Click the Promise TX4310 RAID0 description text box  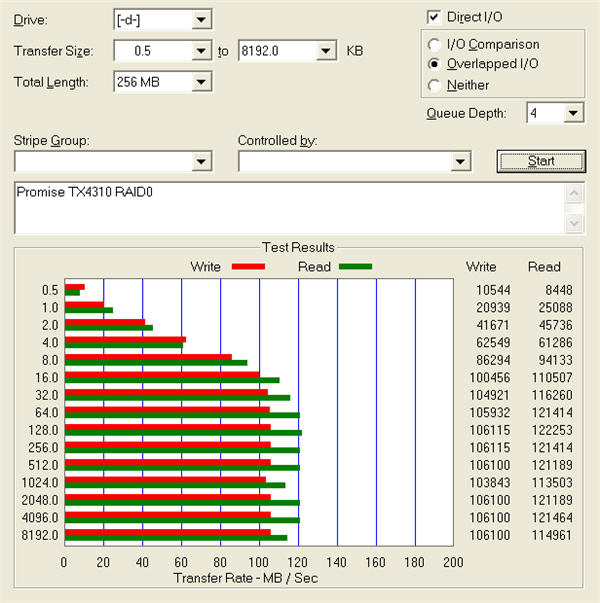point(290,208)
